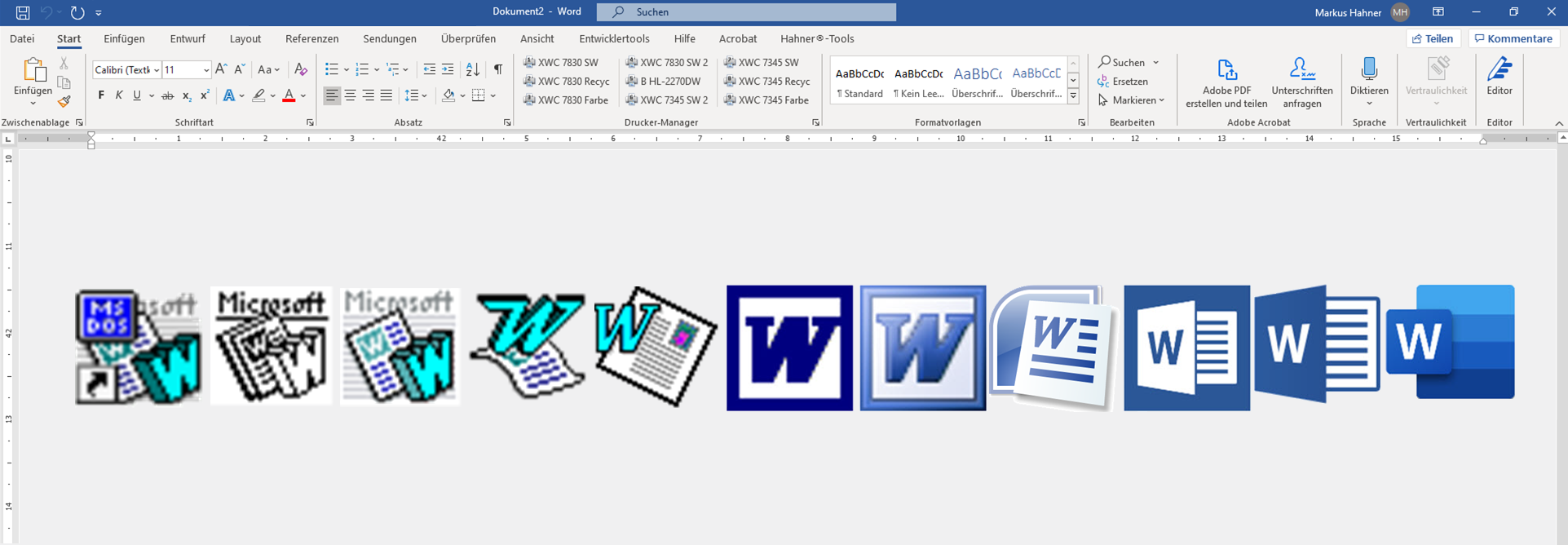The image size is (1568, 545).
Task: Toggle paragraph marks display
Action: click(x=498, y=69)
